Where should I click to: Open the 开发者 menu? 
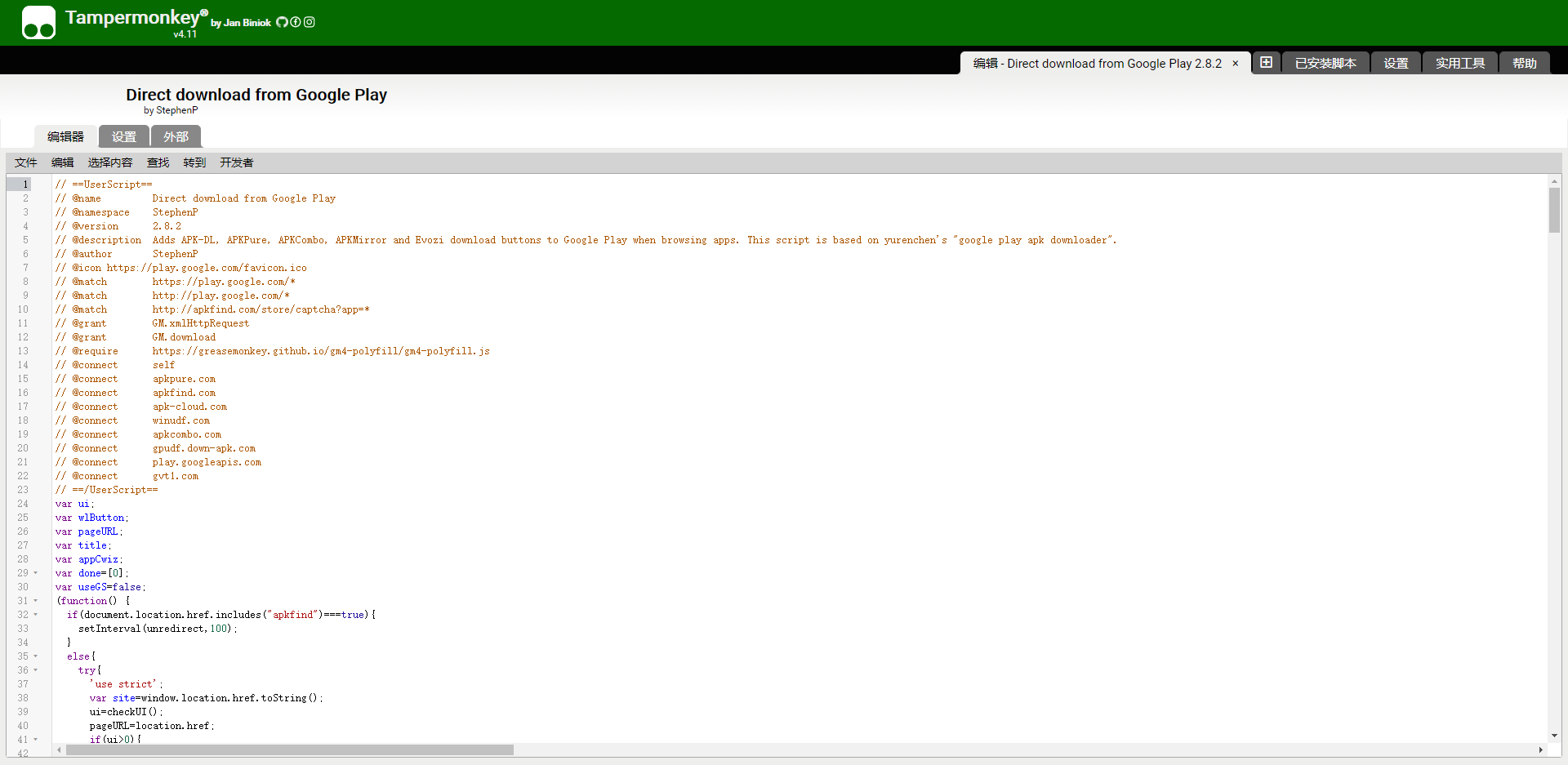(237, 162)
